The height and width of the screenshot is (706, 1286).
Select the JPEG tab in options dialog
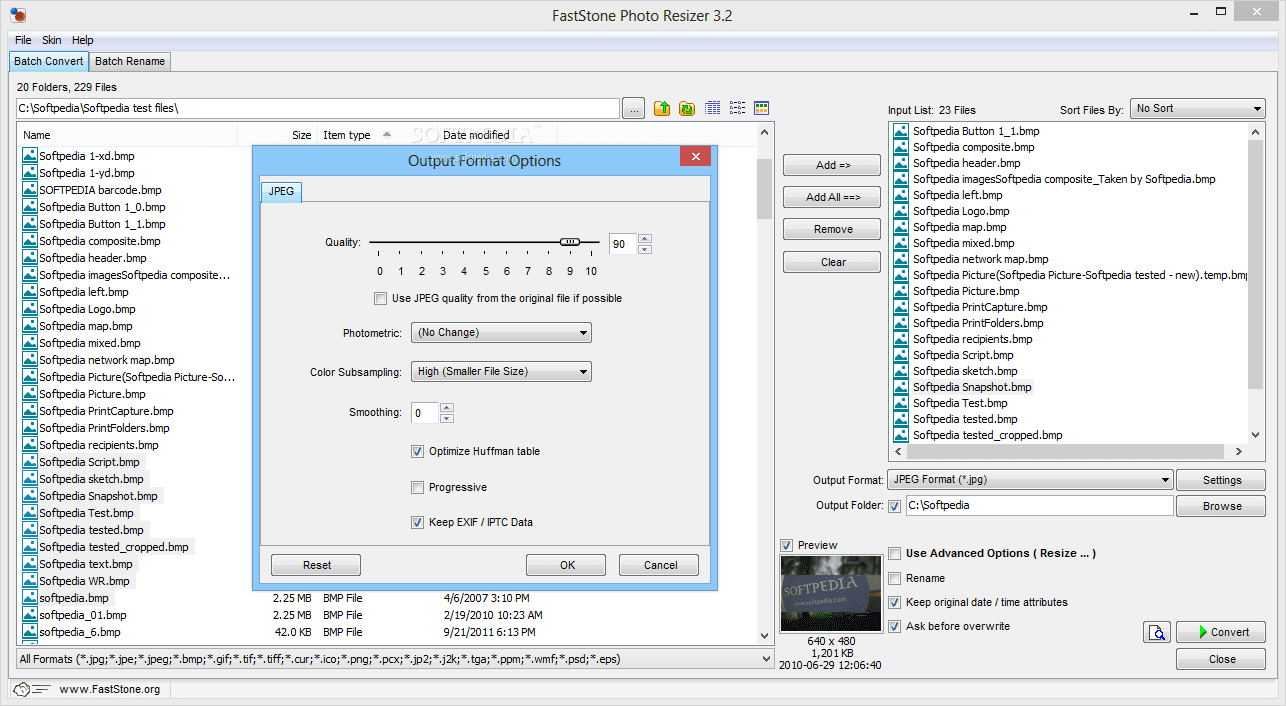pos(281,191)
